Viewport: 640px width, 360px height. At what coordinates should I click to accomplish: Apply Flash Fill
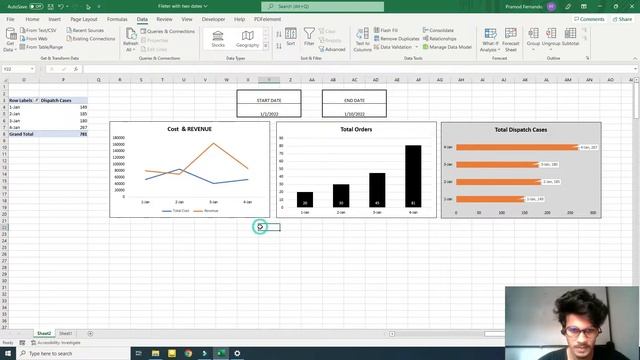(386, 30)
